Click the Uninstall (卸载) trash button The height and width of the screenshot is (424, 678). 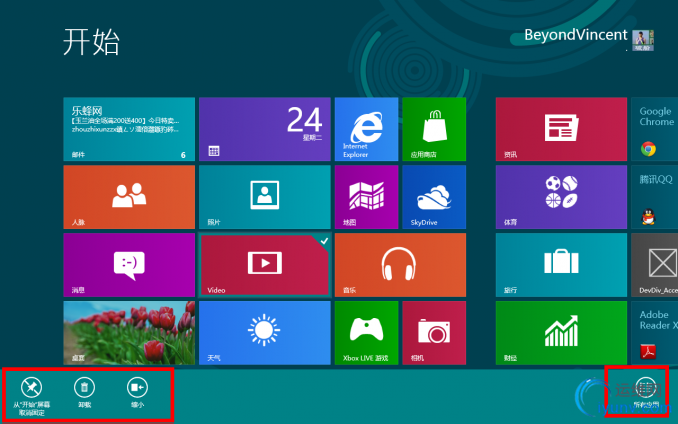[84, 392]
